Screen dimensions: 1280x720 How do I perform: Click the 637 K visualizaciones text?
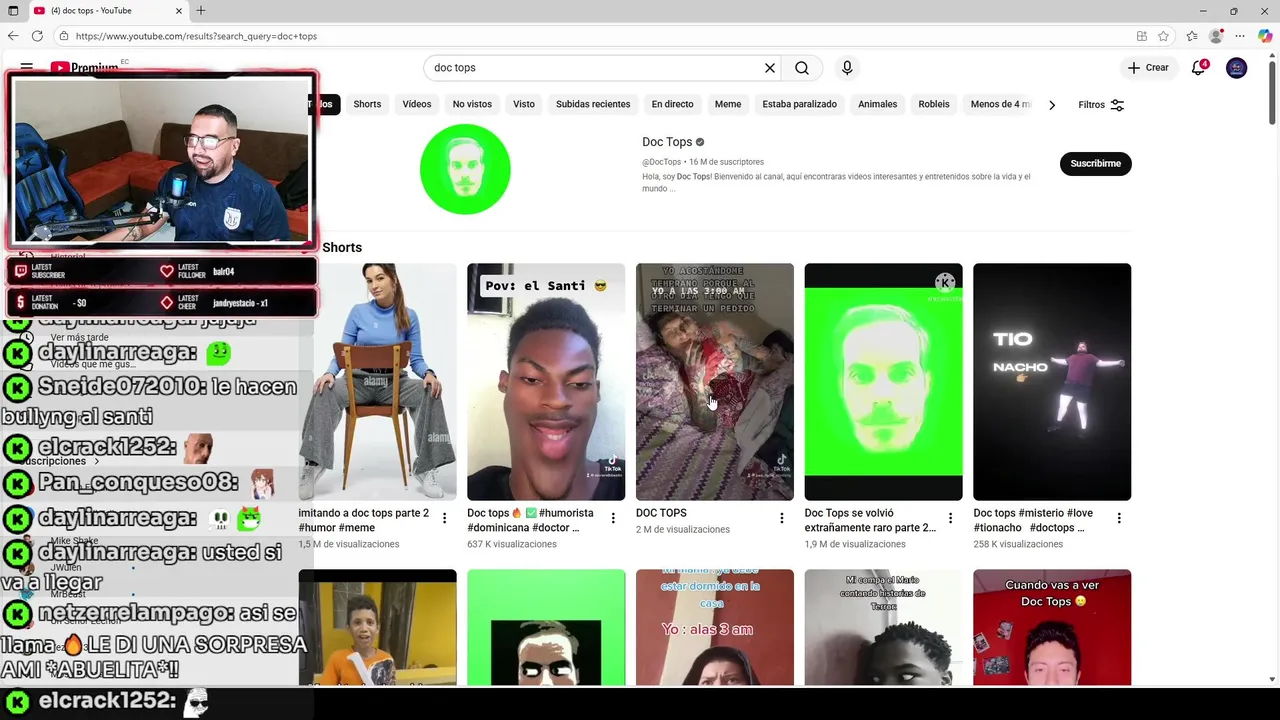tap(512, 544)
